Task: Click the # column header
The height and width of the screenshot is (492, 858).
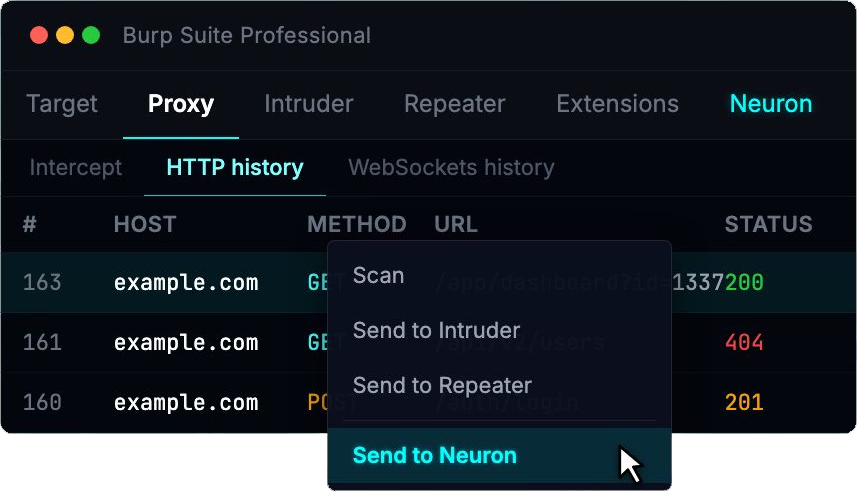Action: tap(30, 225)
